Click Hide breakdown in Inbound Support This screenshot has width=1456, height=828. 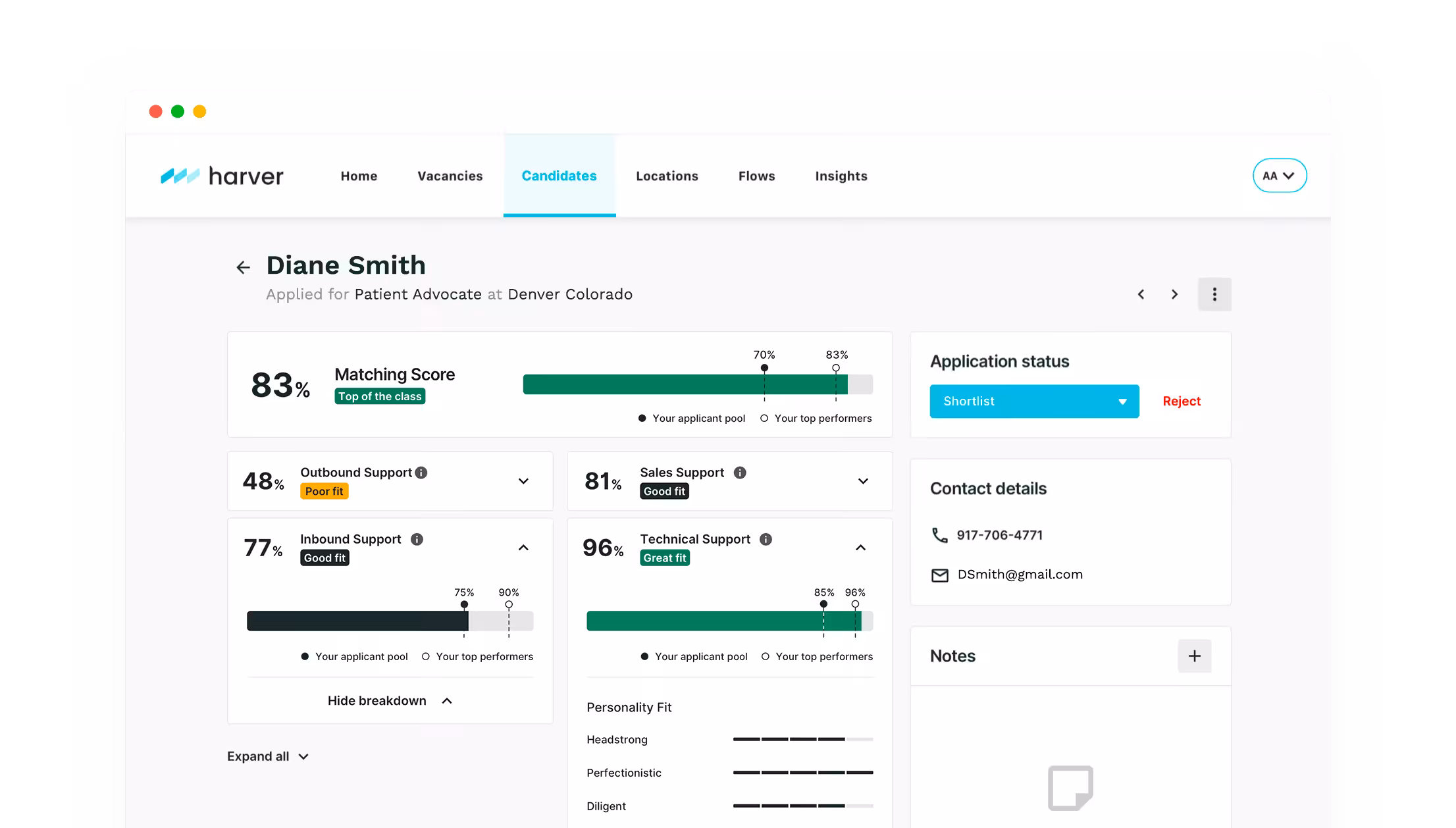tap(390, 701)
